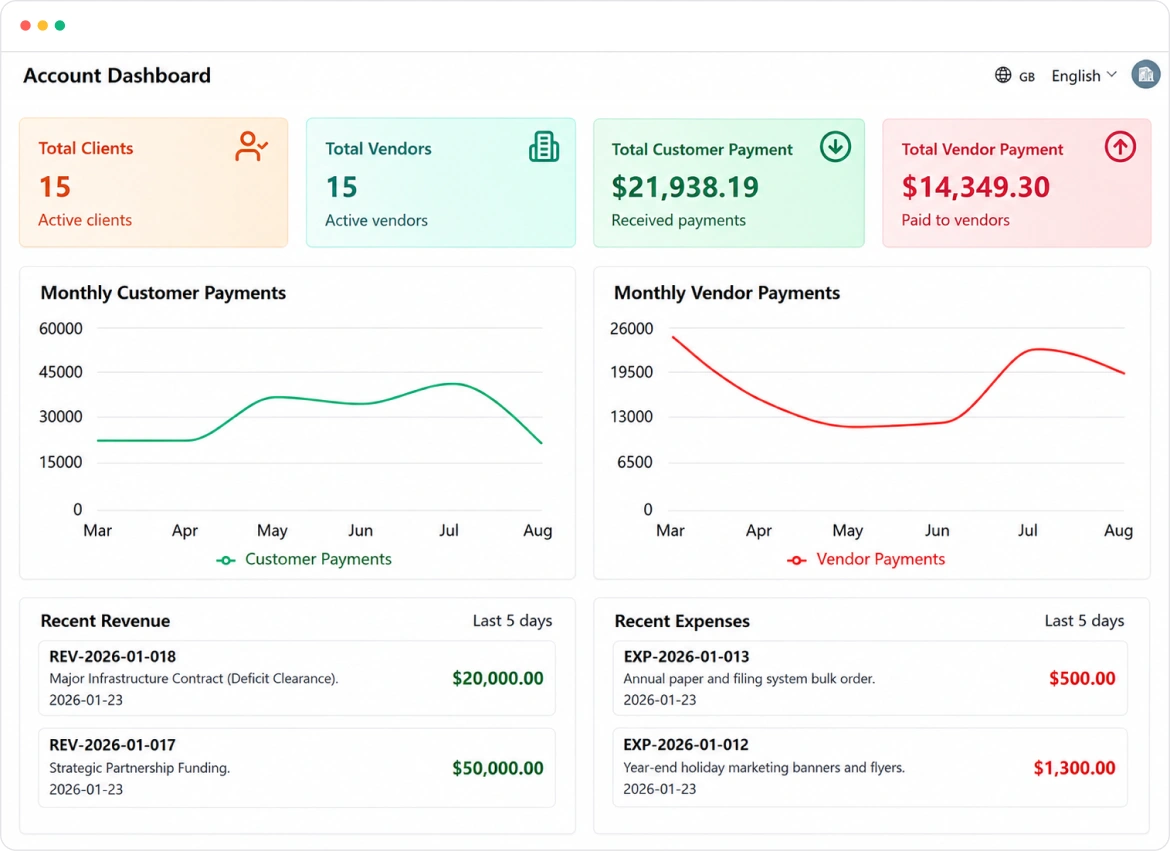Open the Total Vendor Payment card
Viewport: 1170px width, 851px height.
click(1016, 182)
